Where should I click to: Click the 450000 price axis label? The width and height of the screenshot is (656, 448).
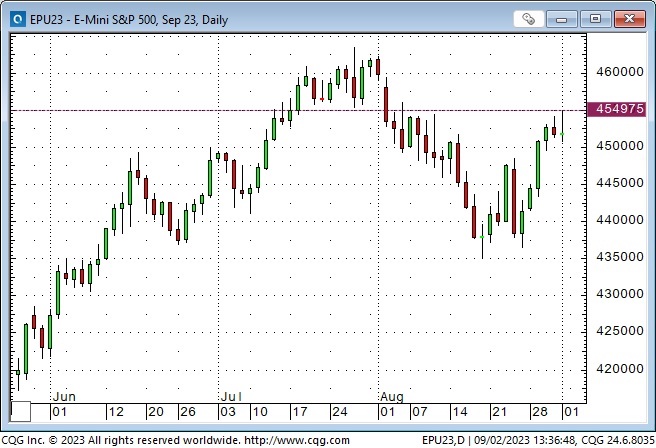click(x=620, y=146)
